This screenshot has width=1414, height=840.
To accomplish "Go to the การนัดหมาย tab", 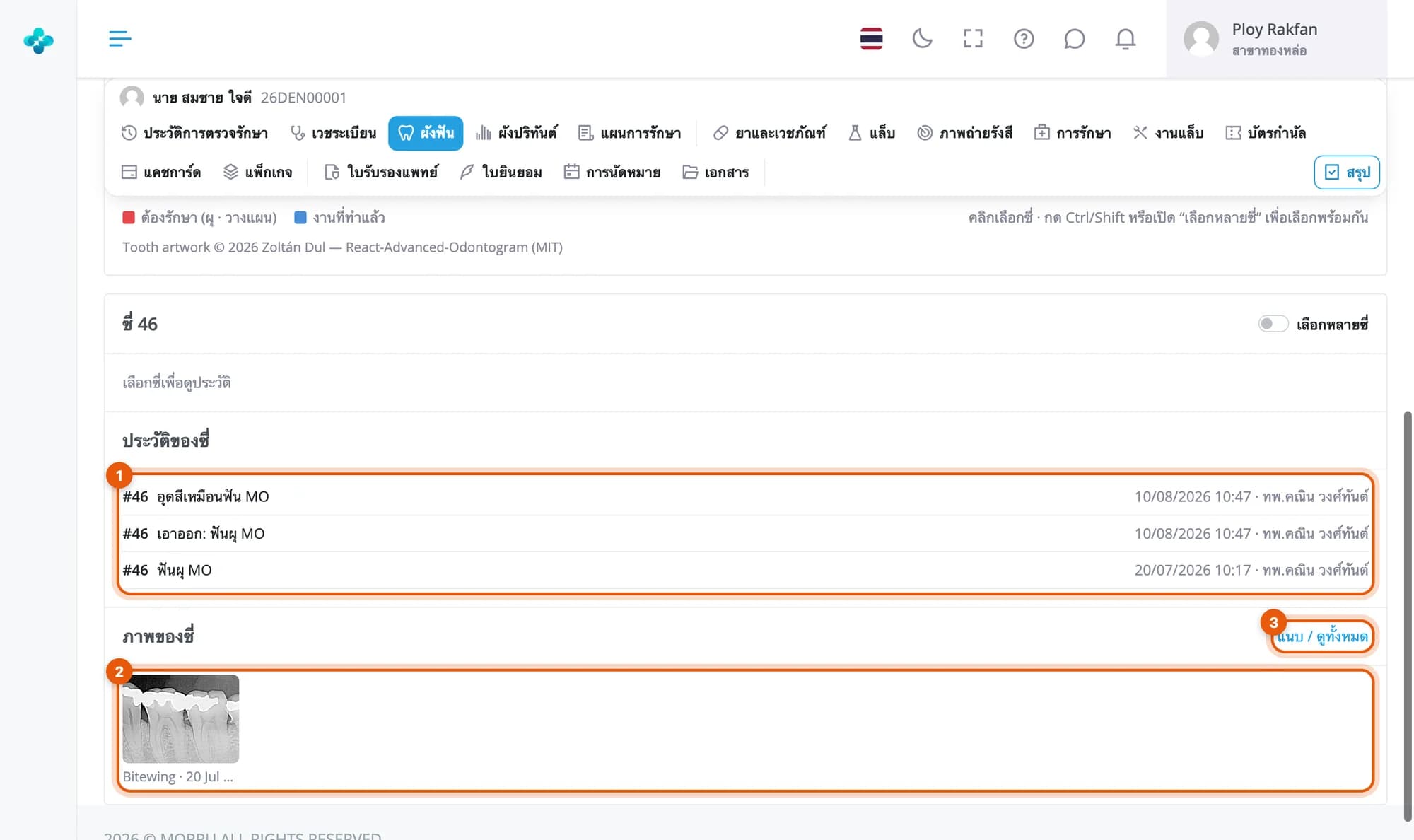I will tap(612, 172).
